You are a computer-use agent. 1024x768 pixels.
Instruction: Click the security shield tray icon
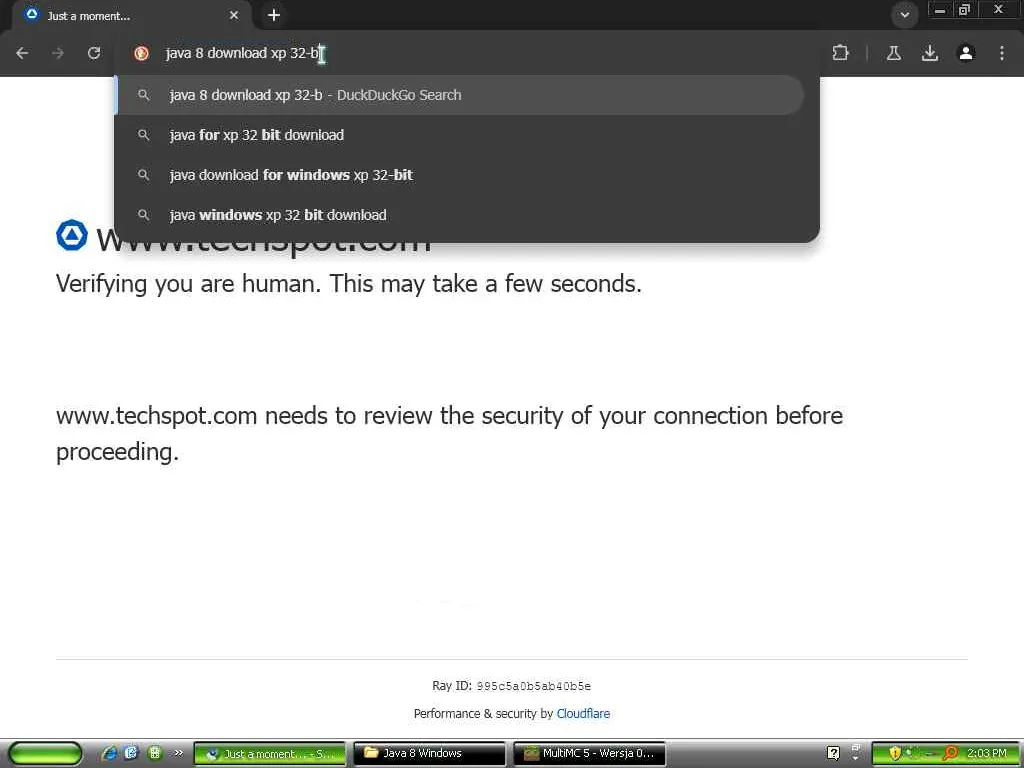[895, 753]
